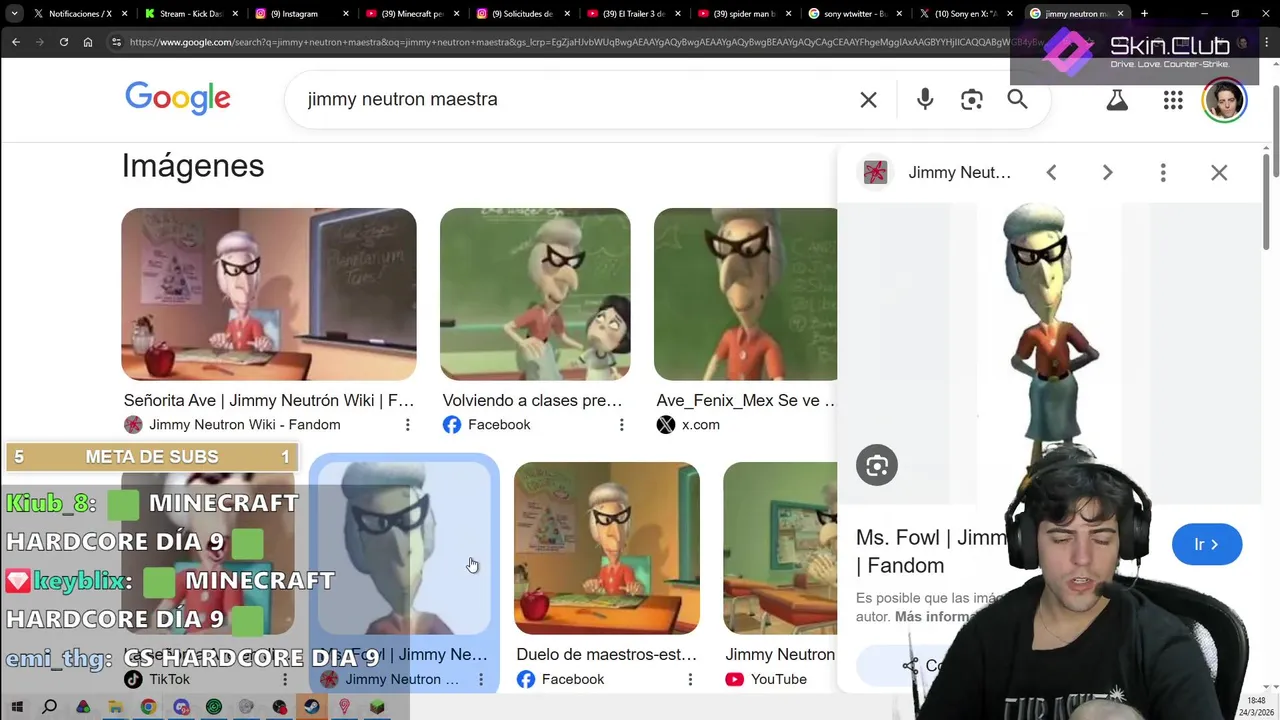
Task: Open the Google apps grid
Action: [x=1173, y=99]
